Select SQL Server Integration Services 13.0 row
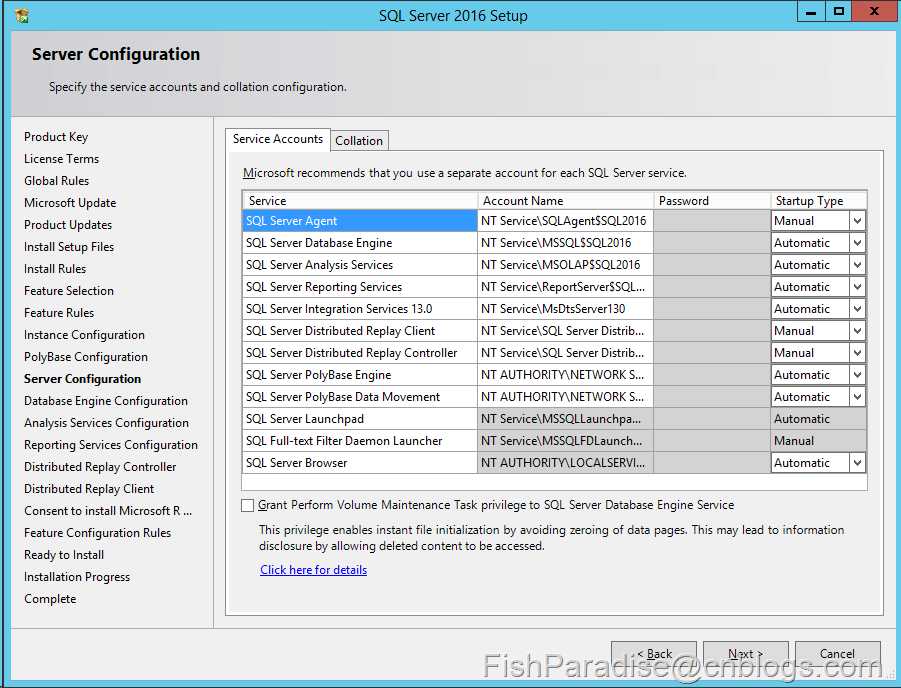 coord(360,309)
